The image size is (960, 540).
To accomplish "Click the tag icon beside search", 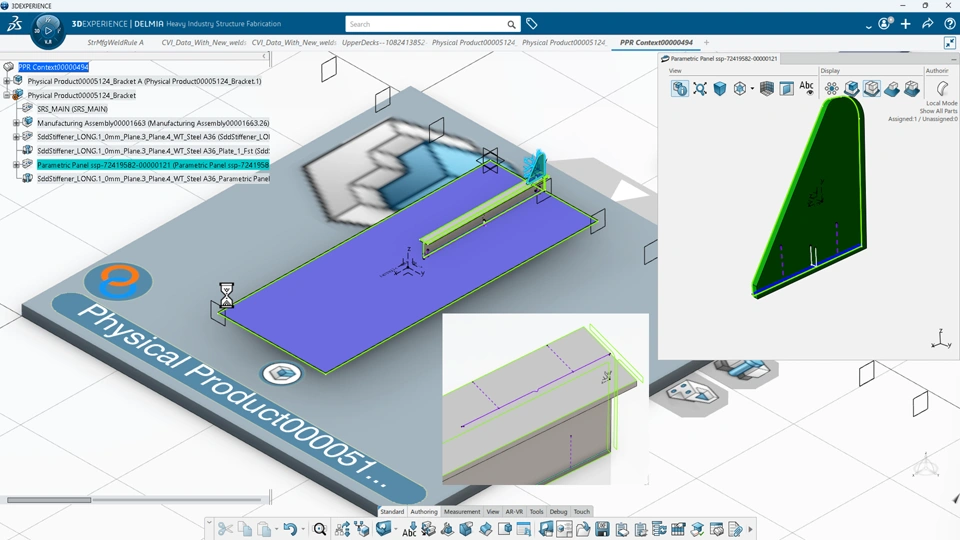I will click(531, 24).
